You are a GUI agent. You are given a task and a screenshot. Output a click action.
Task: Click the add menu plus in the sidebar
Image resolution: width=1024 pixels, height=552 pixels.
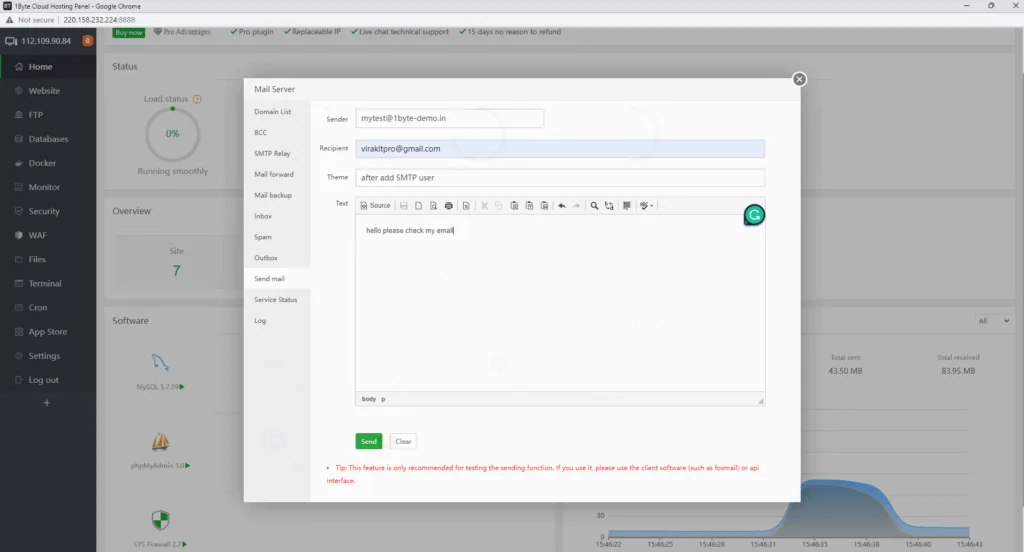[46, 403]
